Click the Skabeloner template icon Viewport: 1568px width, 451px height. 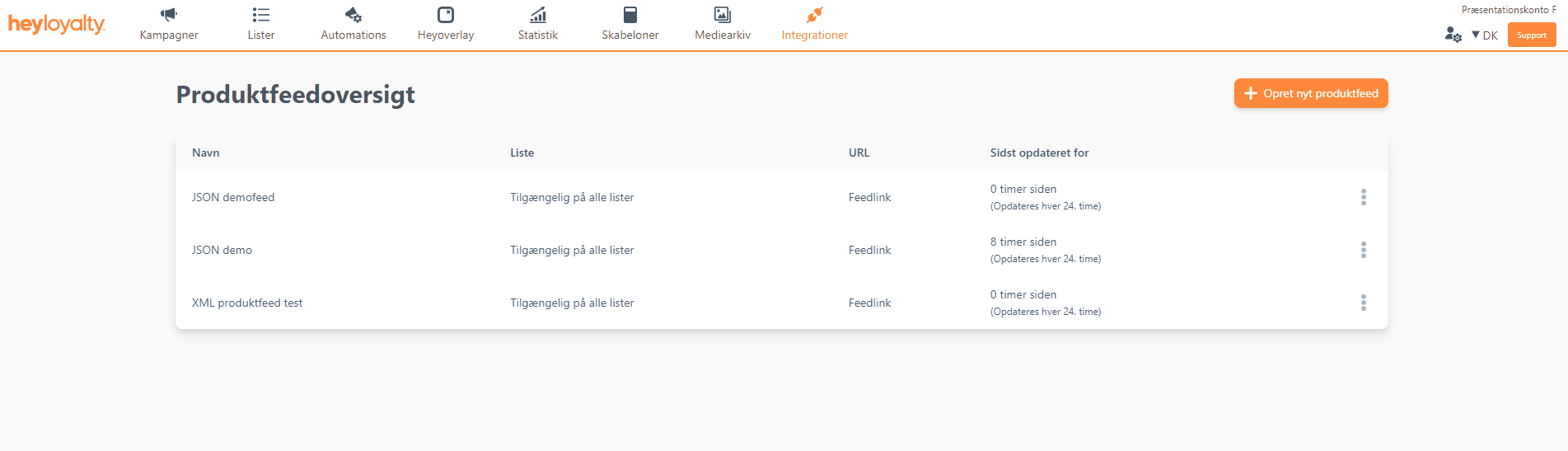click(630, 15)
